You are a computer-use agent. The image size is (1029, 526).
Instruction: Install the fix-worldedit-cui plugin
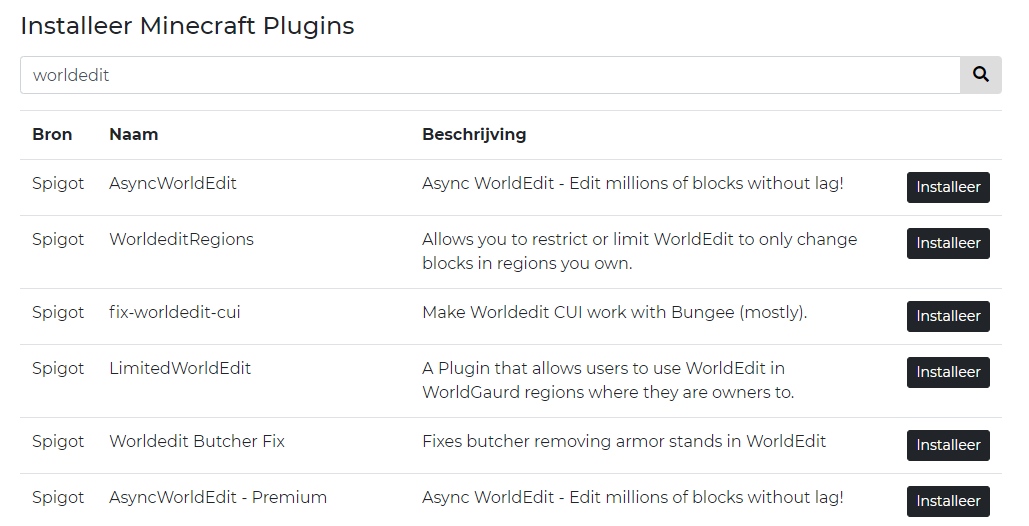click(947, 316)
